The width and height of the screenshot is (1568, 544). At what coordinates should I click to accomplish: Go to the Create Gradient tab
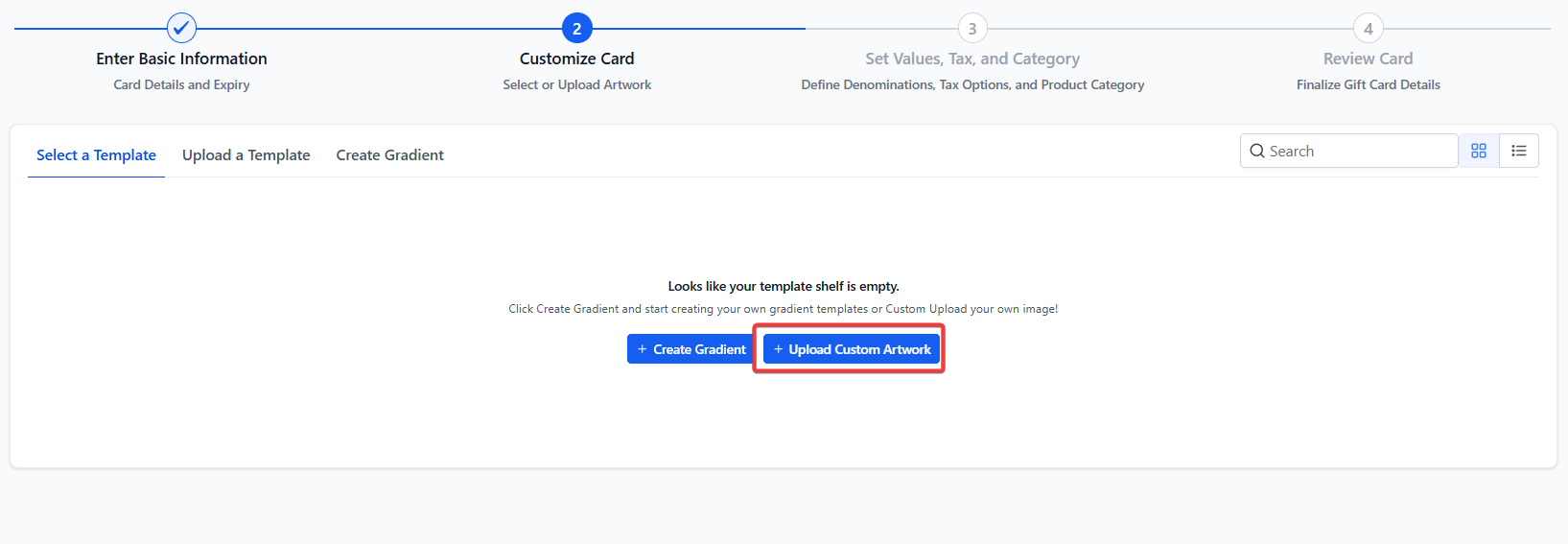click(389, 155)
